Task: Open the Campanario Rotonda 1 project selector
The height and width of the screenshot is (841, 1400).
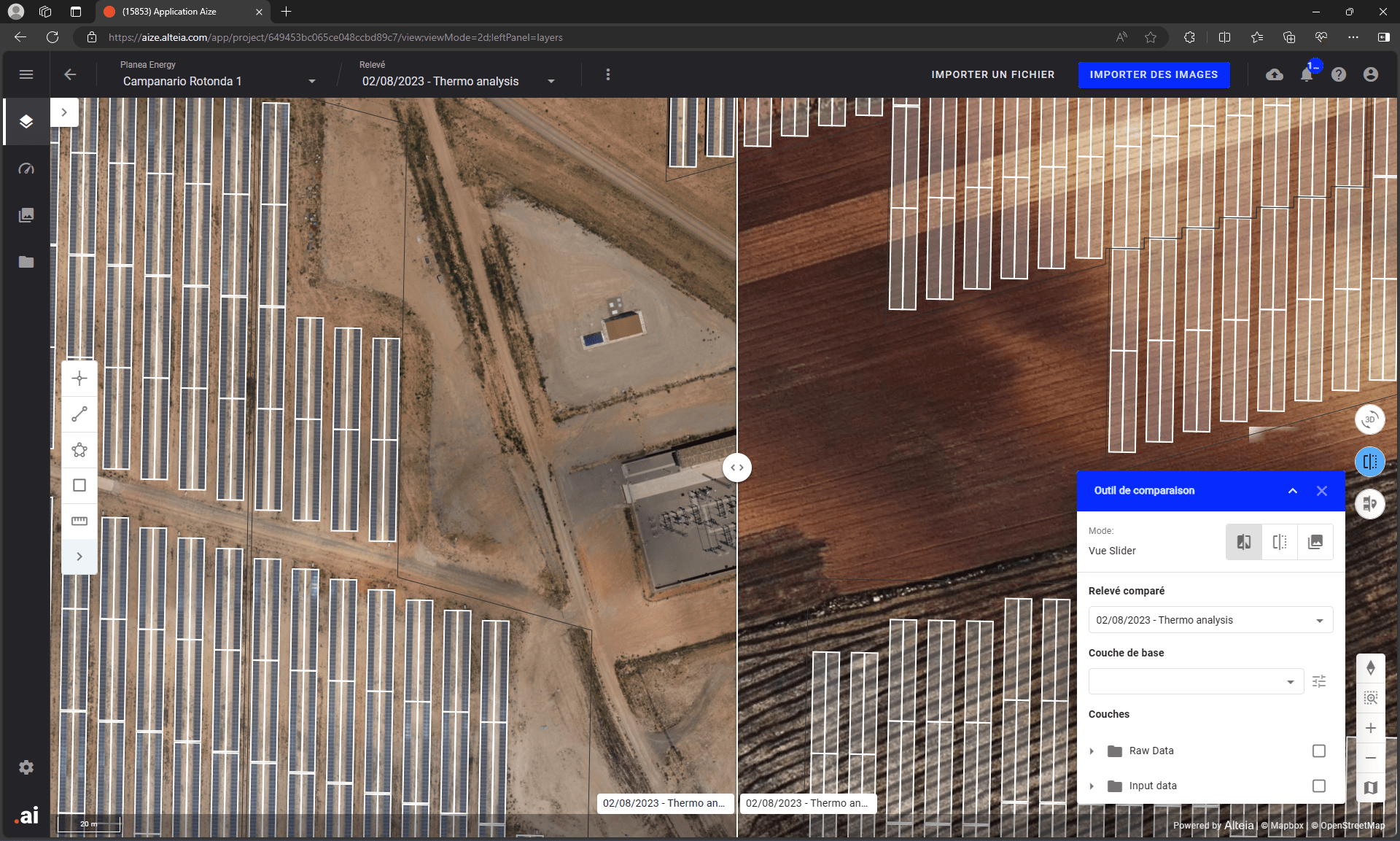Action: [x=312, y=81]
